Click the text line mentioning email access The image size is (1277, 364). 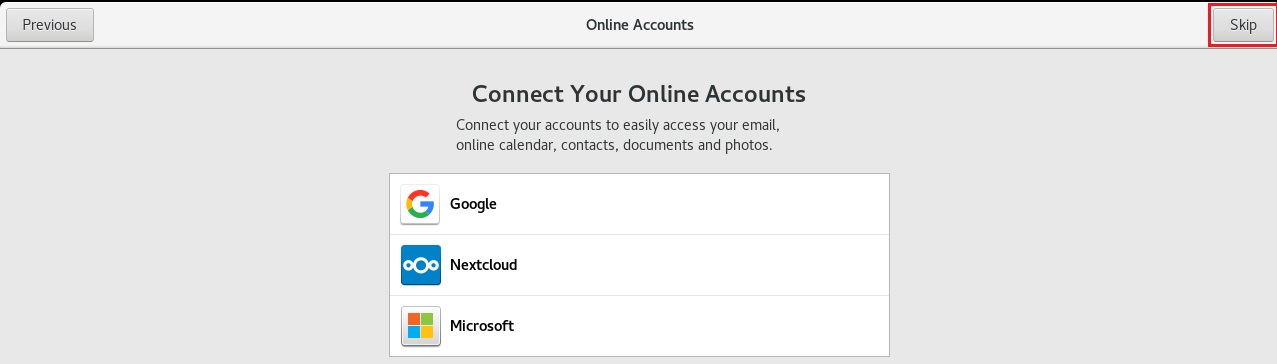617,126
